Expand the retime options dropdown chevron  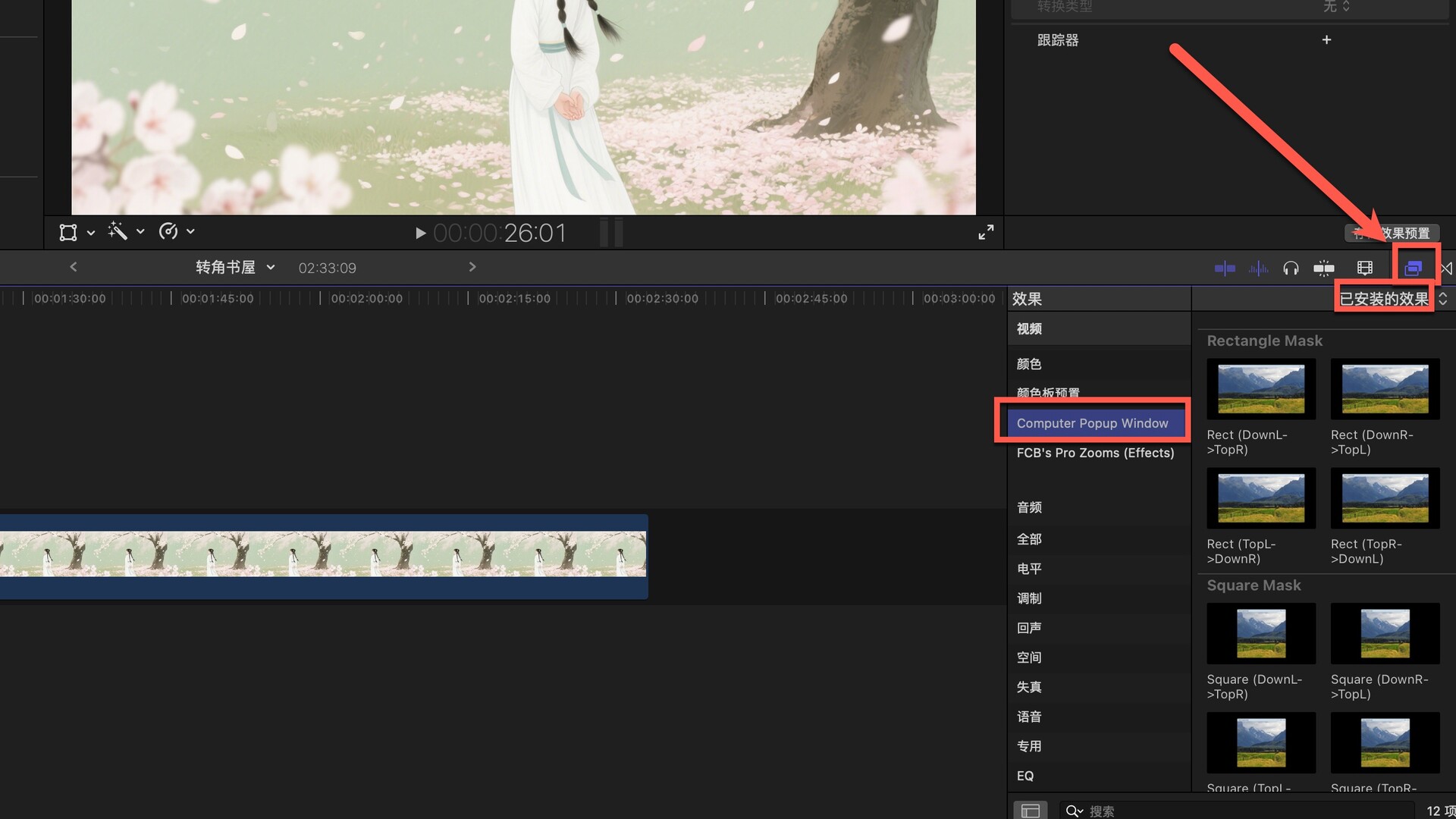pyautogui.click(x=190, y=232)
